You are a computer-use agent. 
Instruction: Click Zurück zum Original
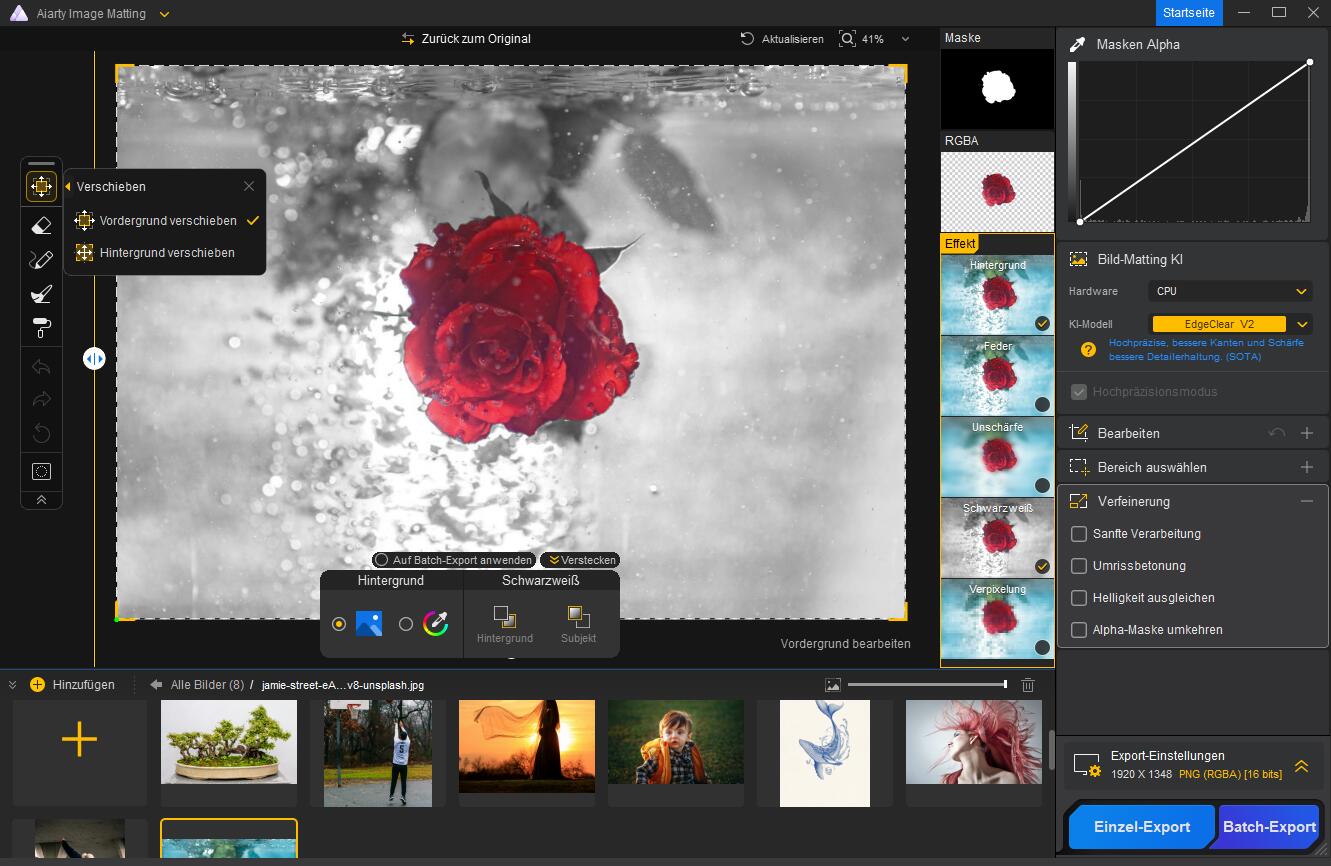click(x=468, y=39)
